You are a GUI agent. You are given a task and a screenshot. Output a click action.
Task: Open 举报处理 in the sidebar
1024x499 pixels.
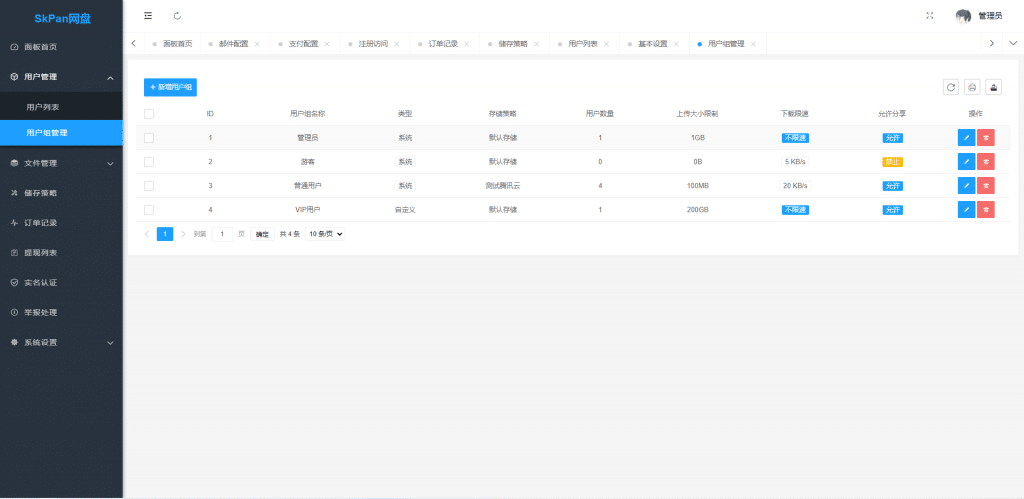(x=61, y=312)
